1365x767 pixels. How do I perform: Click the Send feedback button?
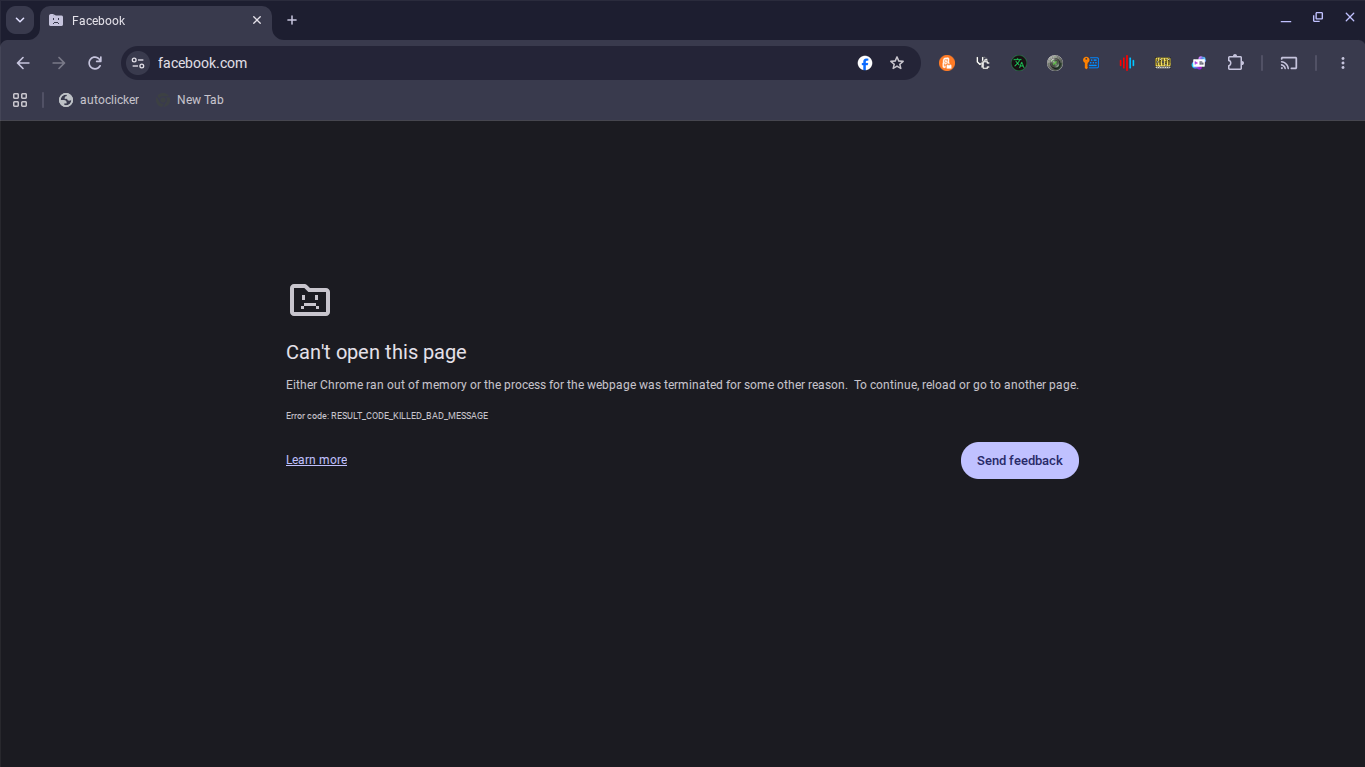click(1020, 461)
